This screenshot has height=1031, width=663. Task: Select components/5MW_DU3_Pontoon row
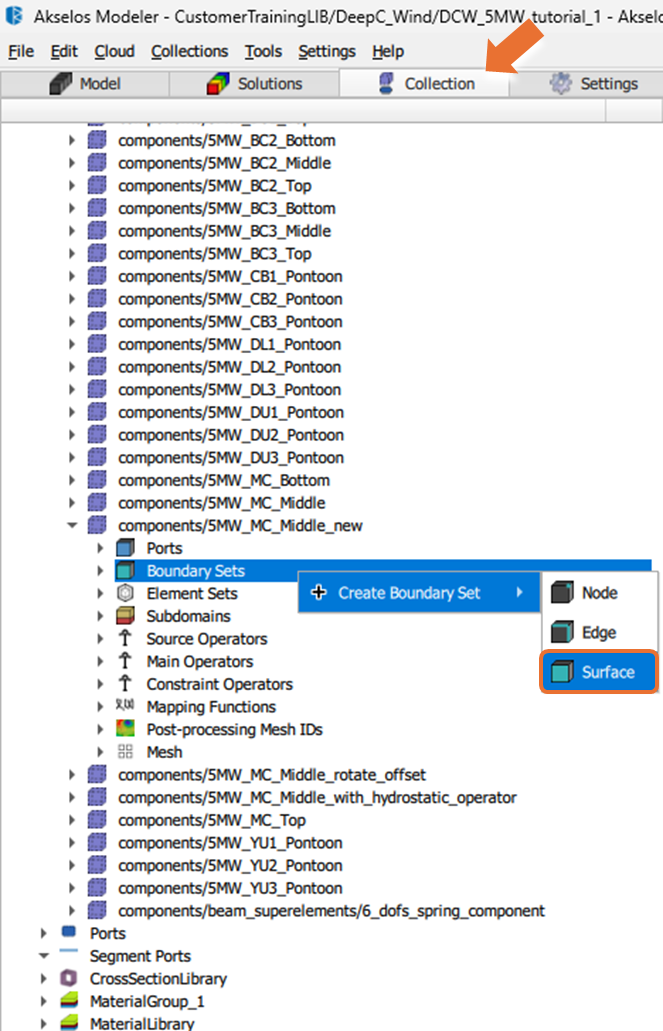point(231,458)
